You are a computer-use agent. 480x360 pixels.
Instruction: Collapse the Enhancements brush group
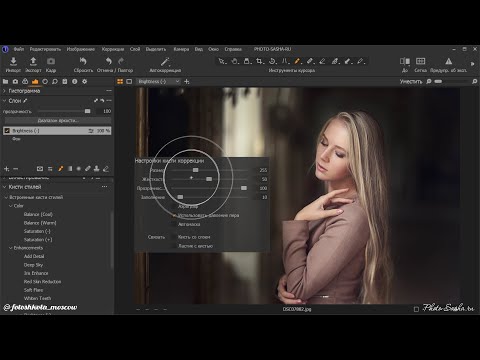coord(11,248)
